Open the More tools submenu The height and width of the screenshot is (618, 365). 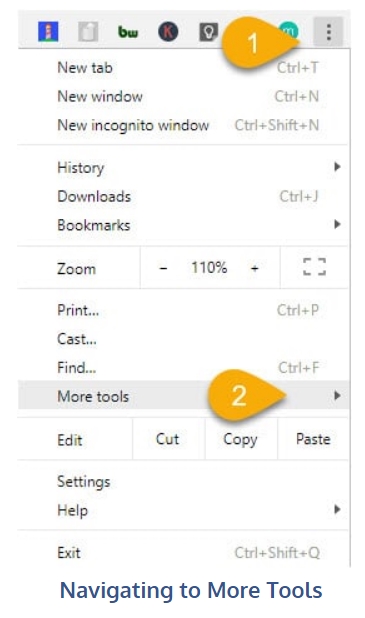pos(183,396)
